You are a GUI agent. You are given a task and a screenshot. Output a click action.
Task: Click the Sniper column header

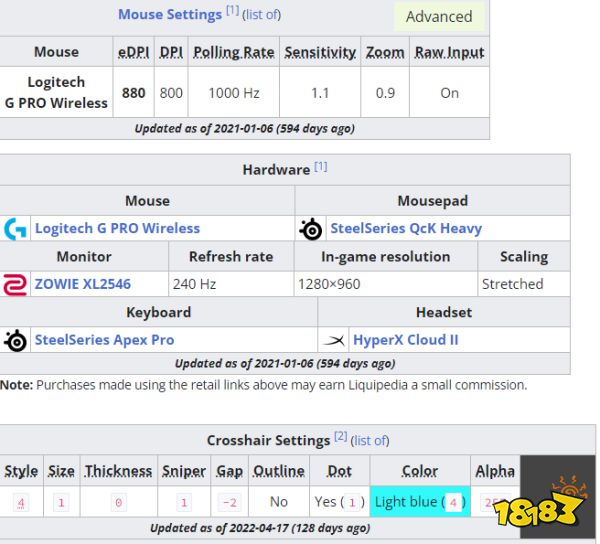[184, 471]
